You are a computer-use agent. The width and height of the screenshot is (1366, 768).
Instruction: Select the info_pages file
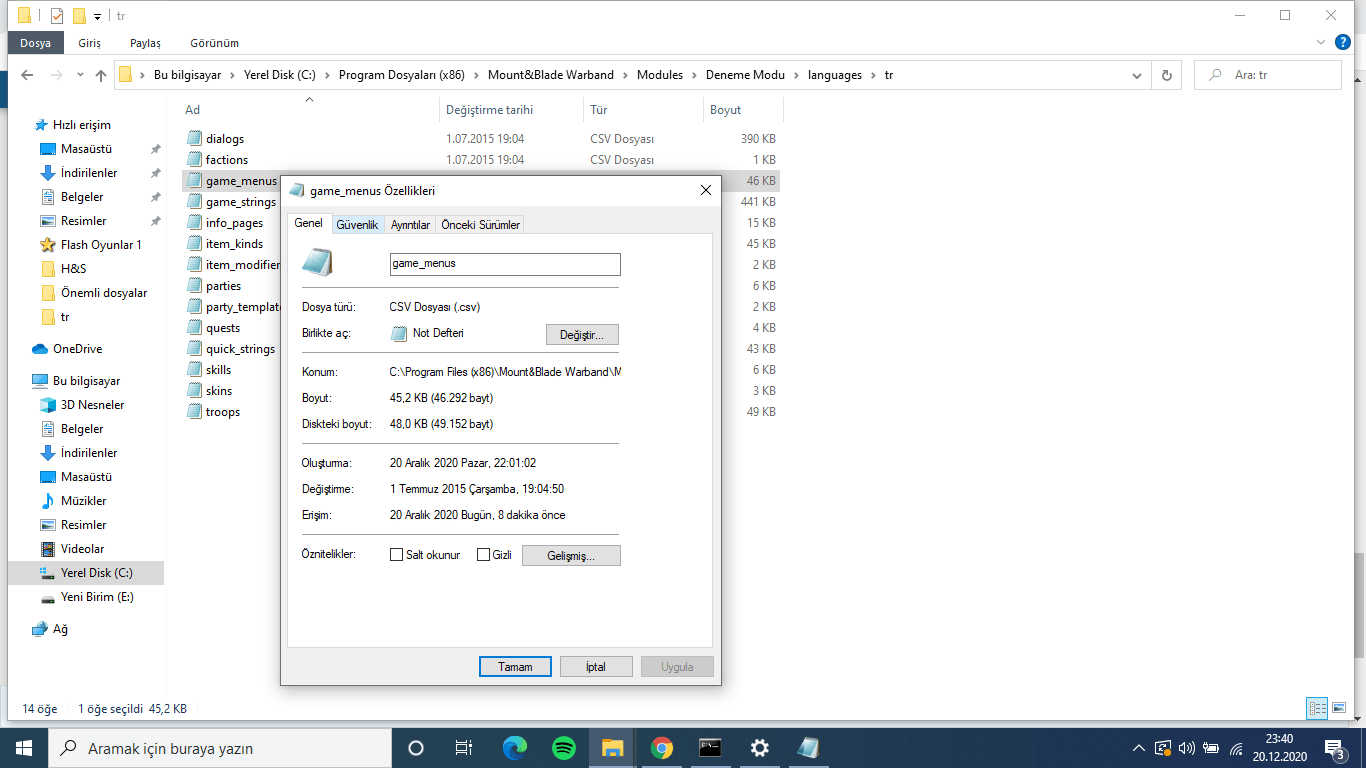tap(234, 223)
